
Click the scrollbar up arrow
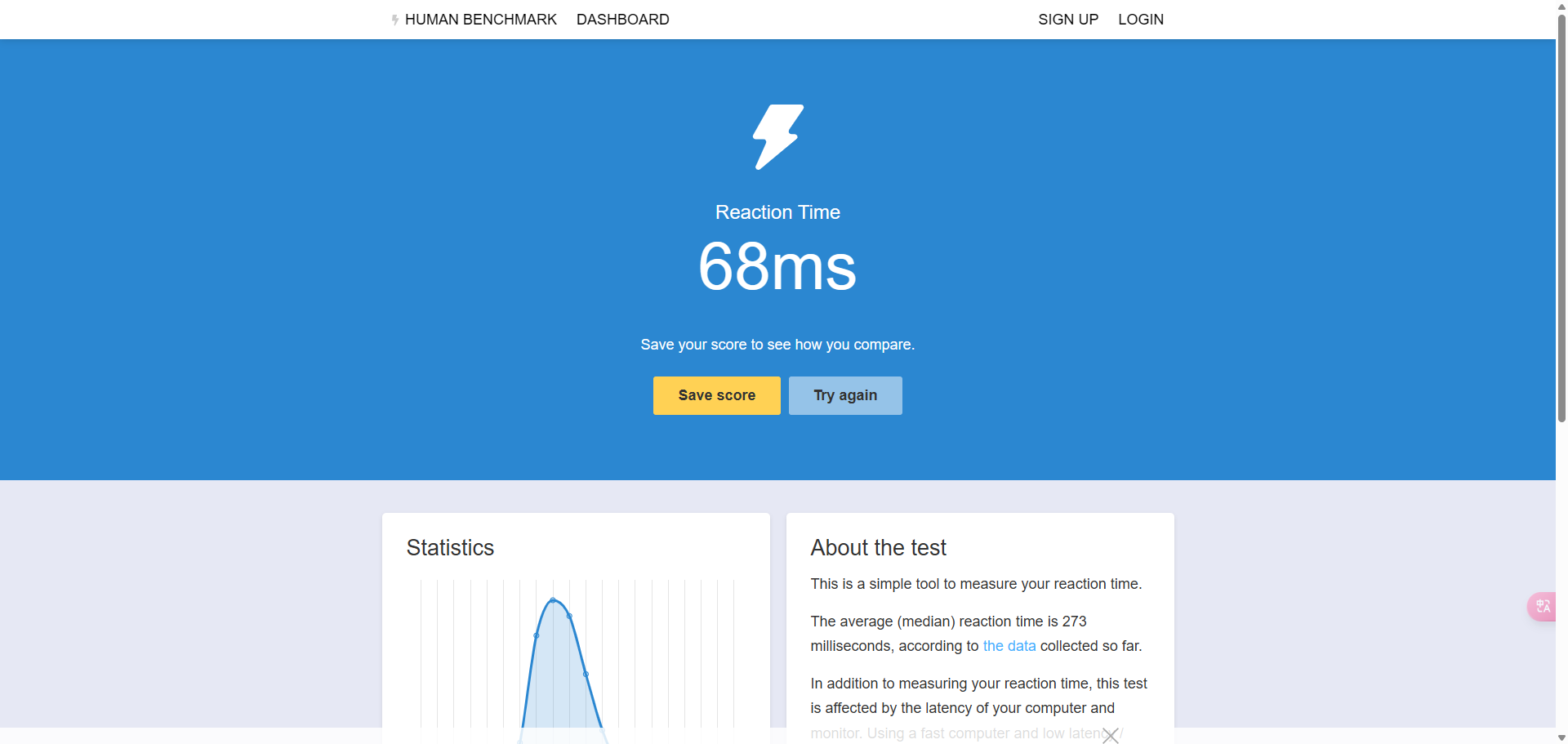pyautogui.click(x=1561, y=6)
